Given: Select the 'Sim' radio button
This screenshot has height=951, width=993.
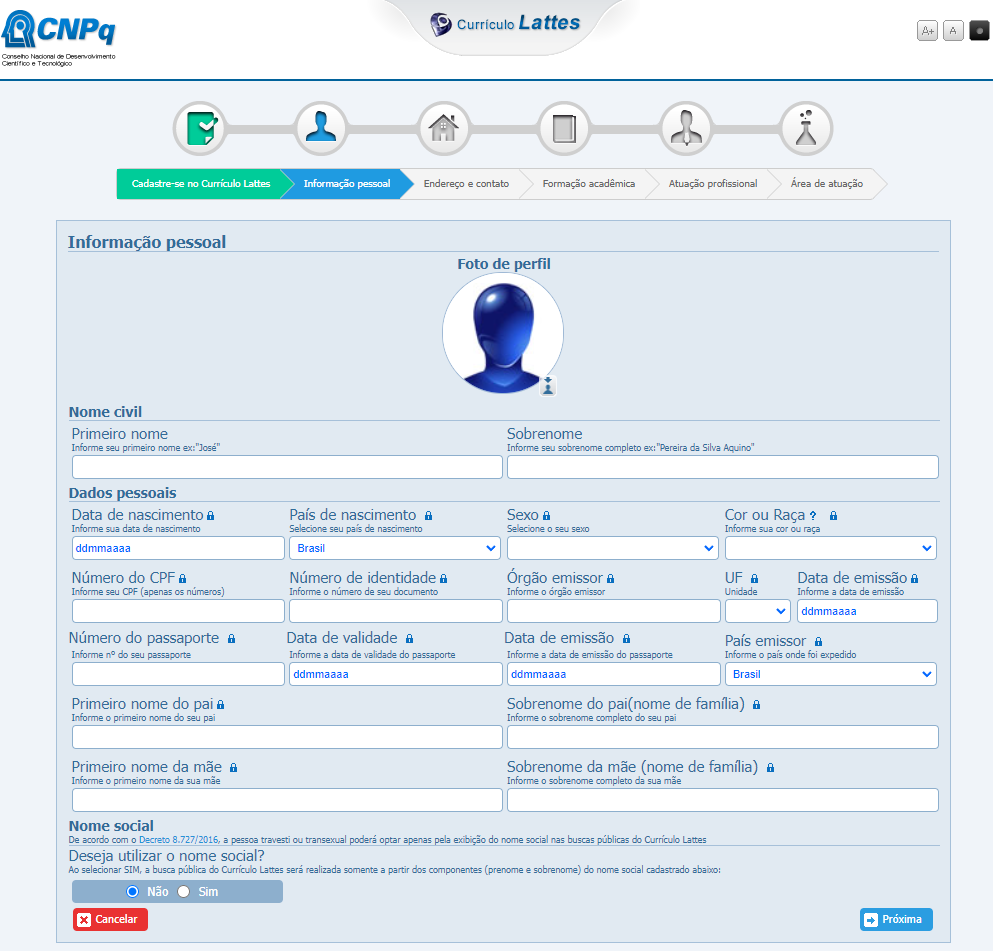Looking at the screenshot, I should coord(183,891).
